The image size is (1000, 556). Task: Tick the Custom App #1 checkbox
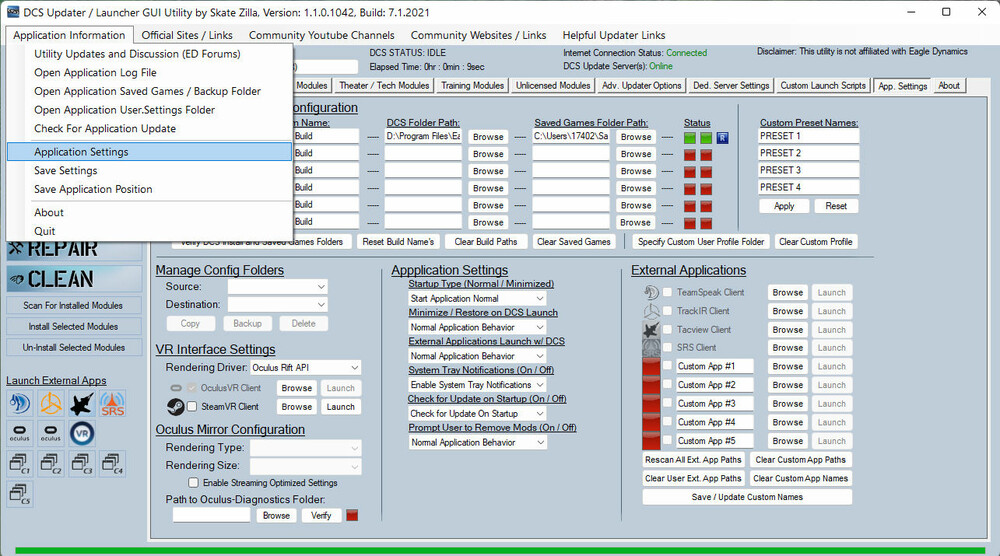point(667,366)
